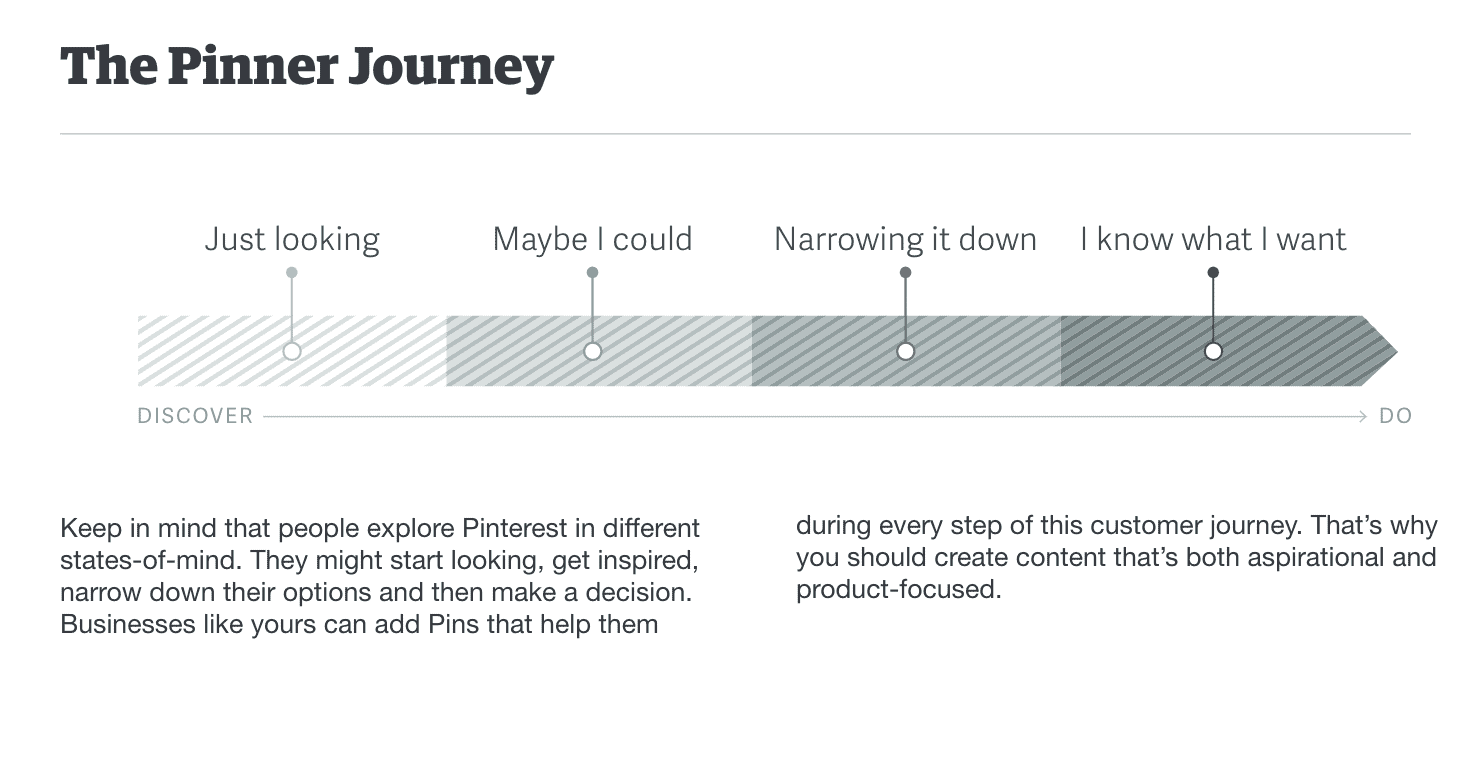Viewport: 1482px width, 760px height.
Task: Select the Maybe I could stage label
Action: point(592,239)
